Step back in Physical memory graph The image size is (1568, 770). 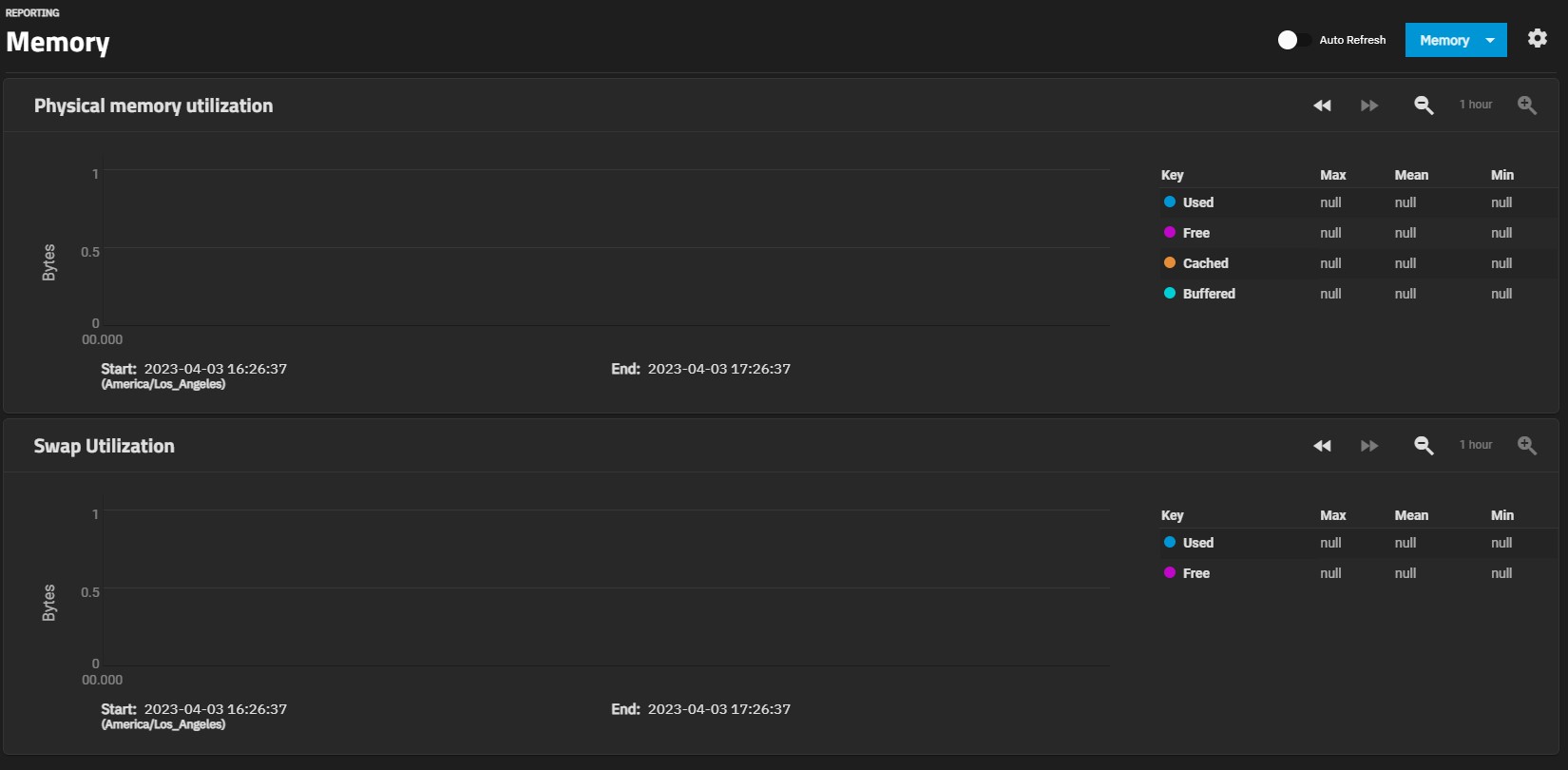[1322, 106]
